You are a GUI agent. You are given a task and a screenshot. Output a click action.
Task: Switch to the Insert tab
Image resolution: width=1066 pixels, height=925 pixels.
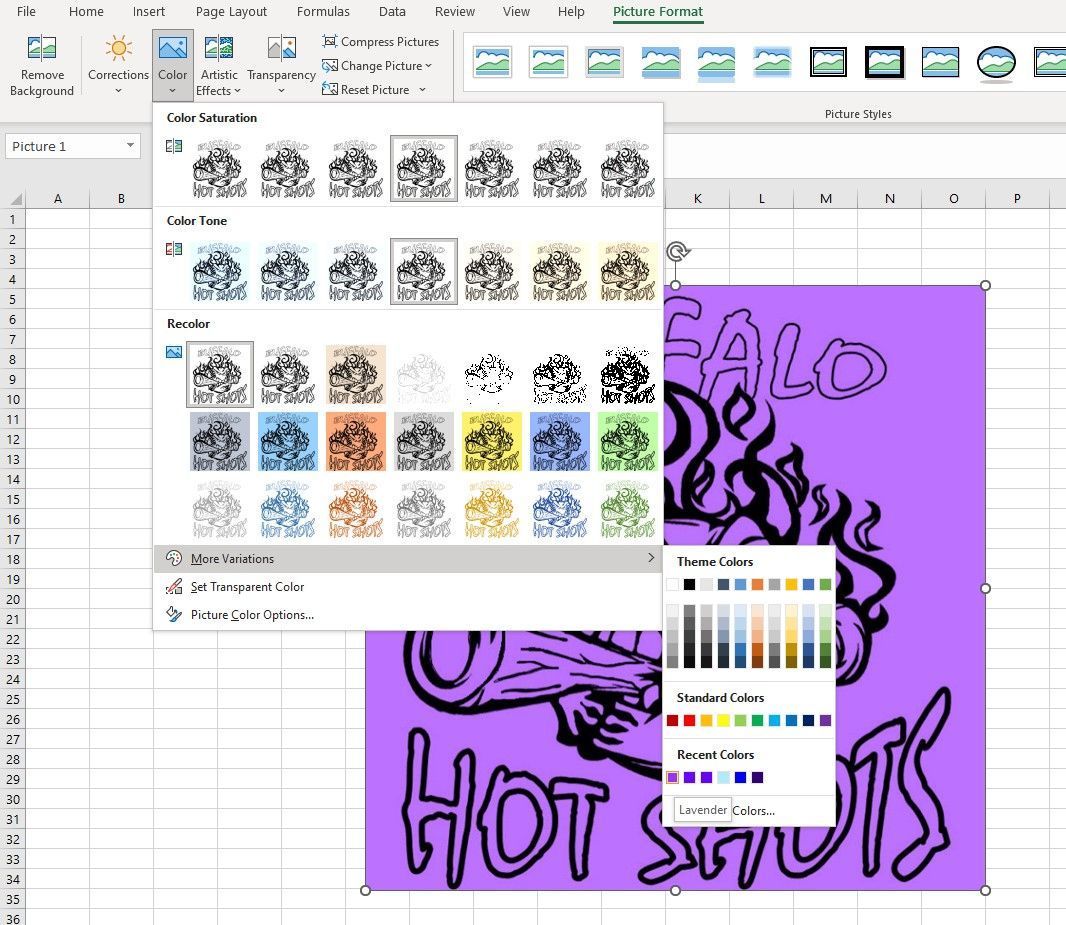click(148, 12)
